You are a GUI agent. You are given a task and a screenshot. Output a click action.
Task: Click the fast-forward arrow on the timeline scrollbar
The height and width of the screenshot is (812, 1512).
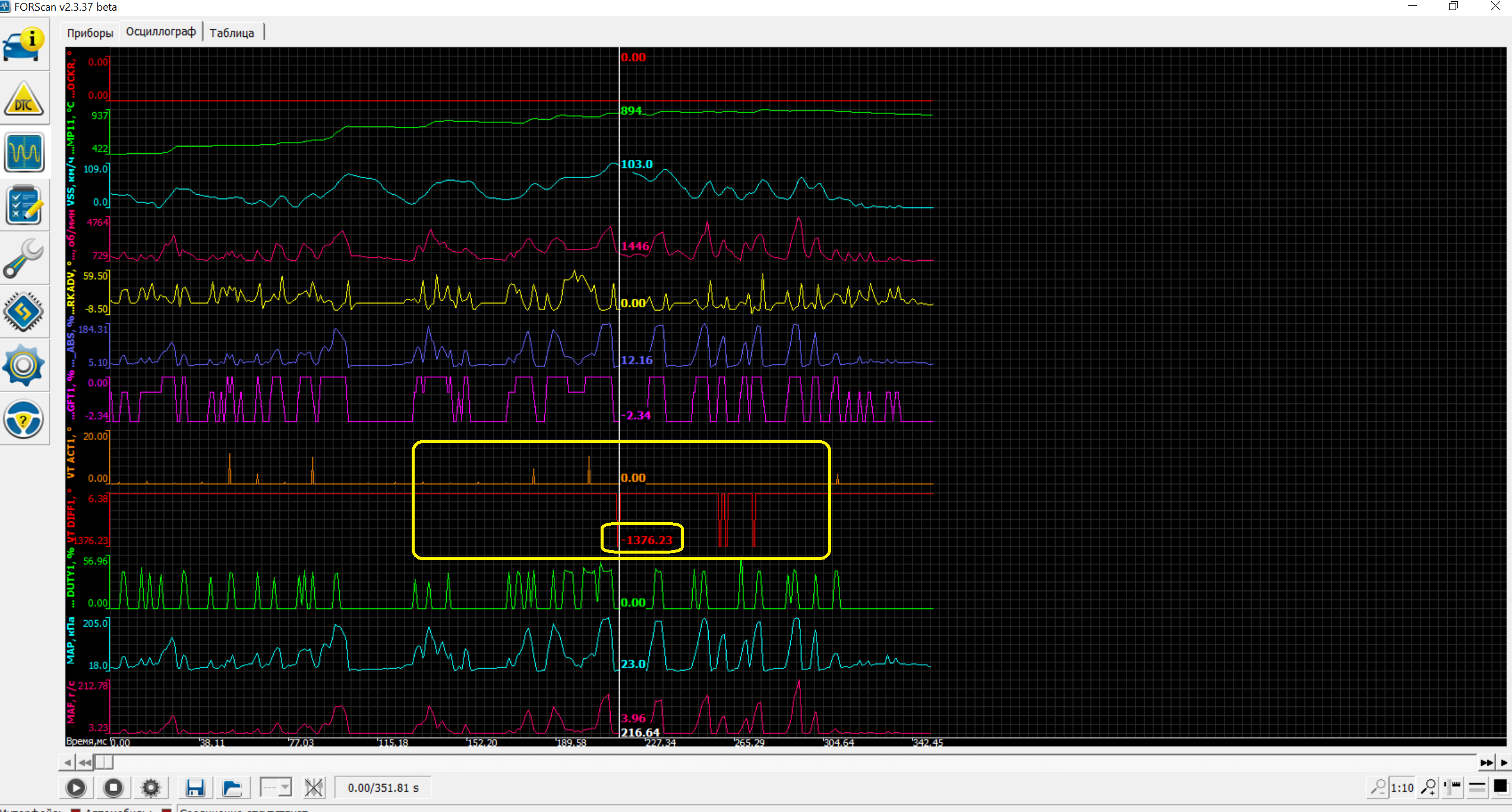tap(1486, 762)
